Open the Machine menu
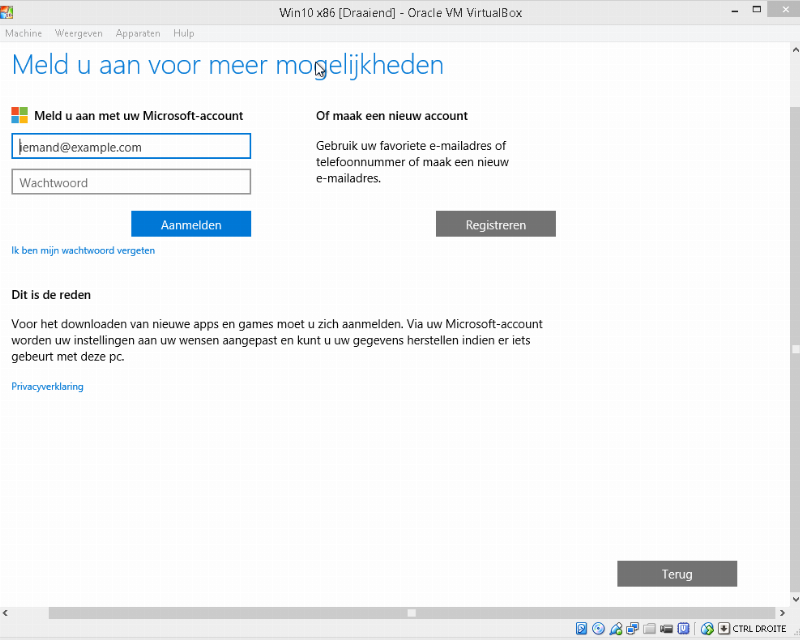800x640 pixels. point(23,33)
